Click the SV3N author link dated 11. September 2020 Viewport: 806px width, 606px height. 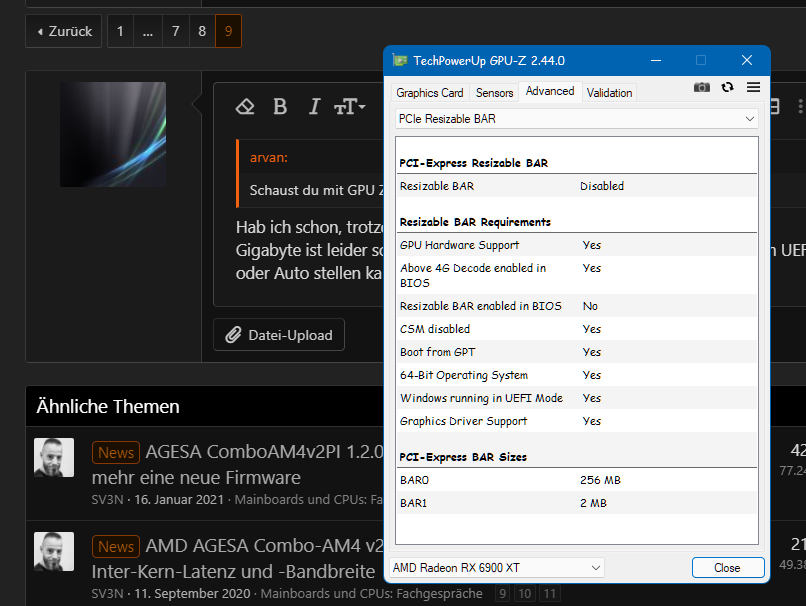pos(107,594)
